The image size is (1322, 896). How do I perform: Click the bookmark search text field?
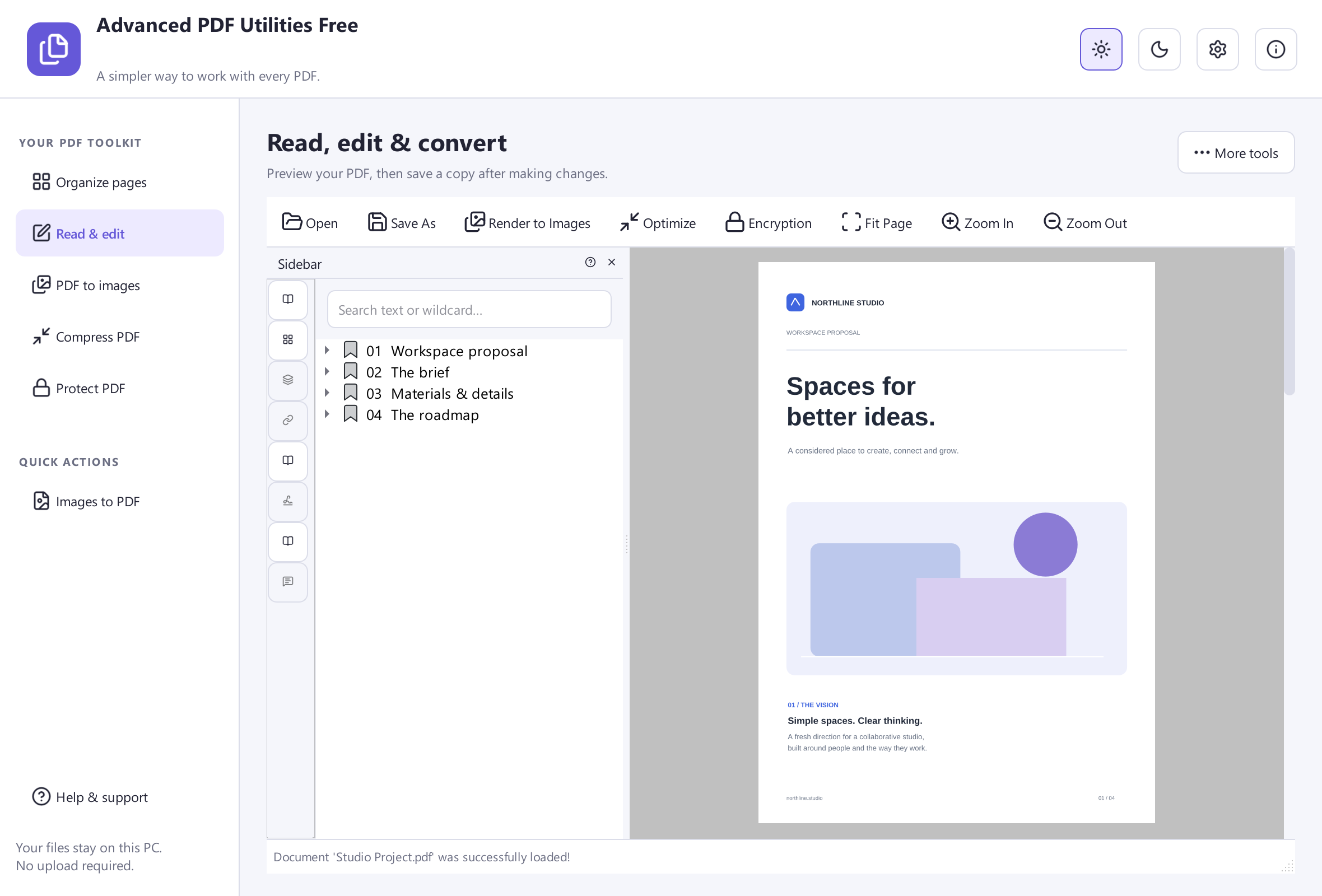(x=469, y=309)
